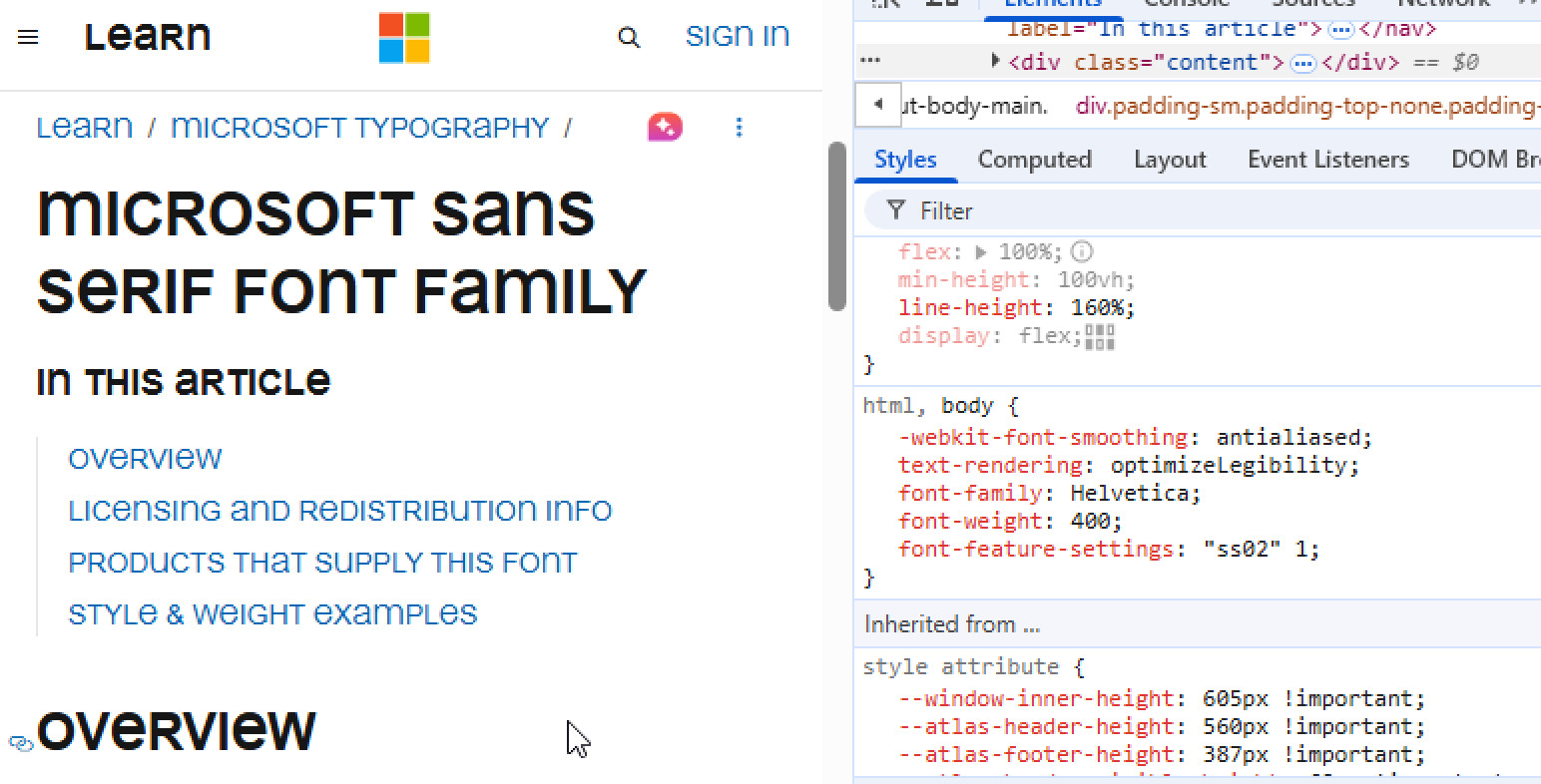Viewport: 1541px width, 784px height.
Task: Open the hamburger navigation menu
Action: (28, 38)
